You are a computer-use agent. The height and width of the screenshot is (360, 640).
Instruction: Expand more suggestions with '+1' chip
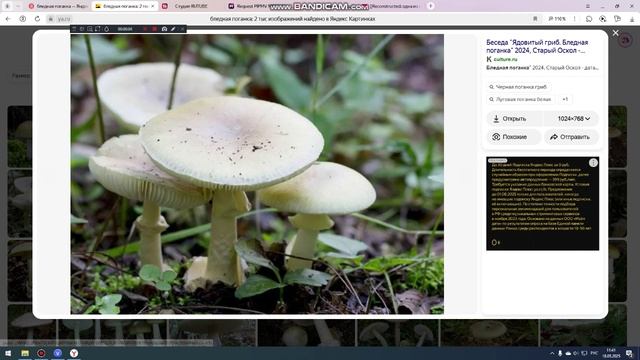tap(565, 99)
